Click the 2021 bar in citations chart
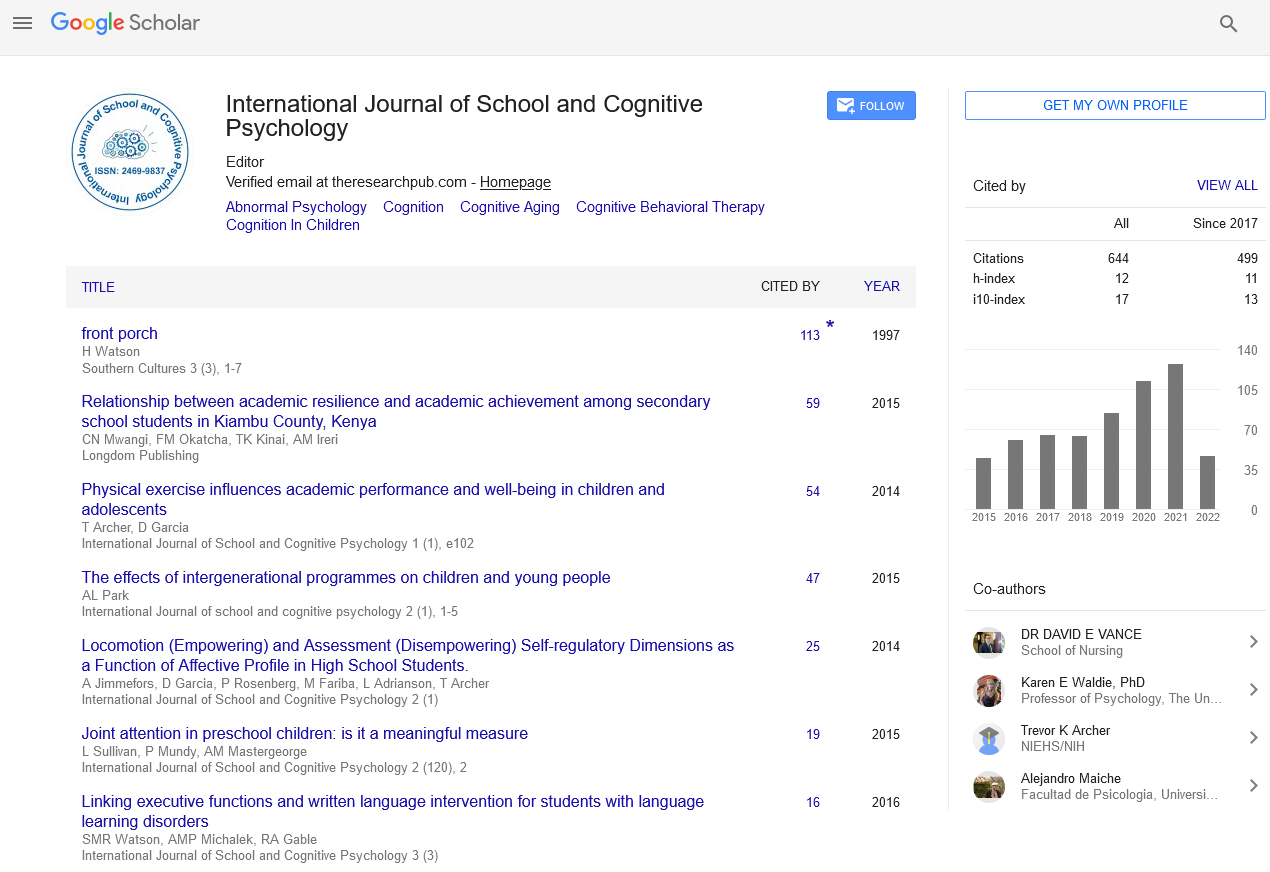This screenshot has height=872, width=1270. pyautogui.click(x=1175, y=436)
